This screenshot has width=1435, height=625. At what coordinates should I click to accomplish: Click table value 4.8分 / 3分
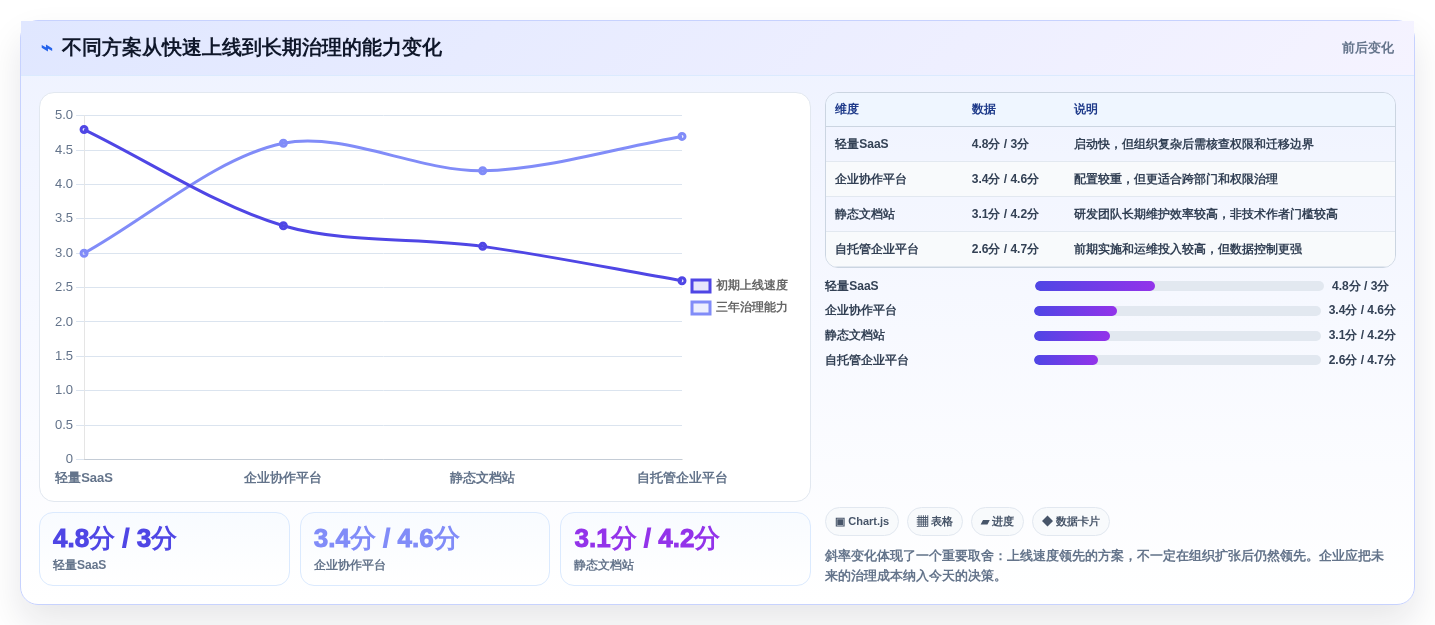pyautogui.click(x=1000, y=144)
